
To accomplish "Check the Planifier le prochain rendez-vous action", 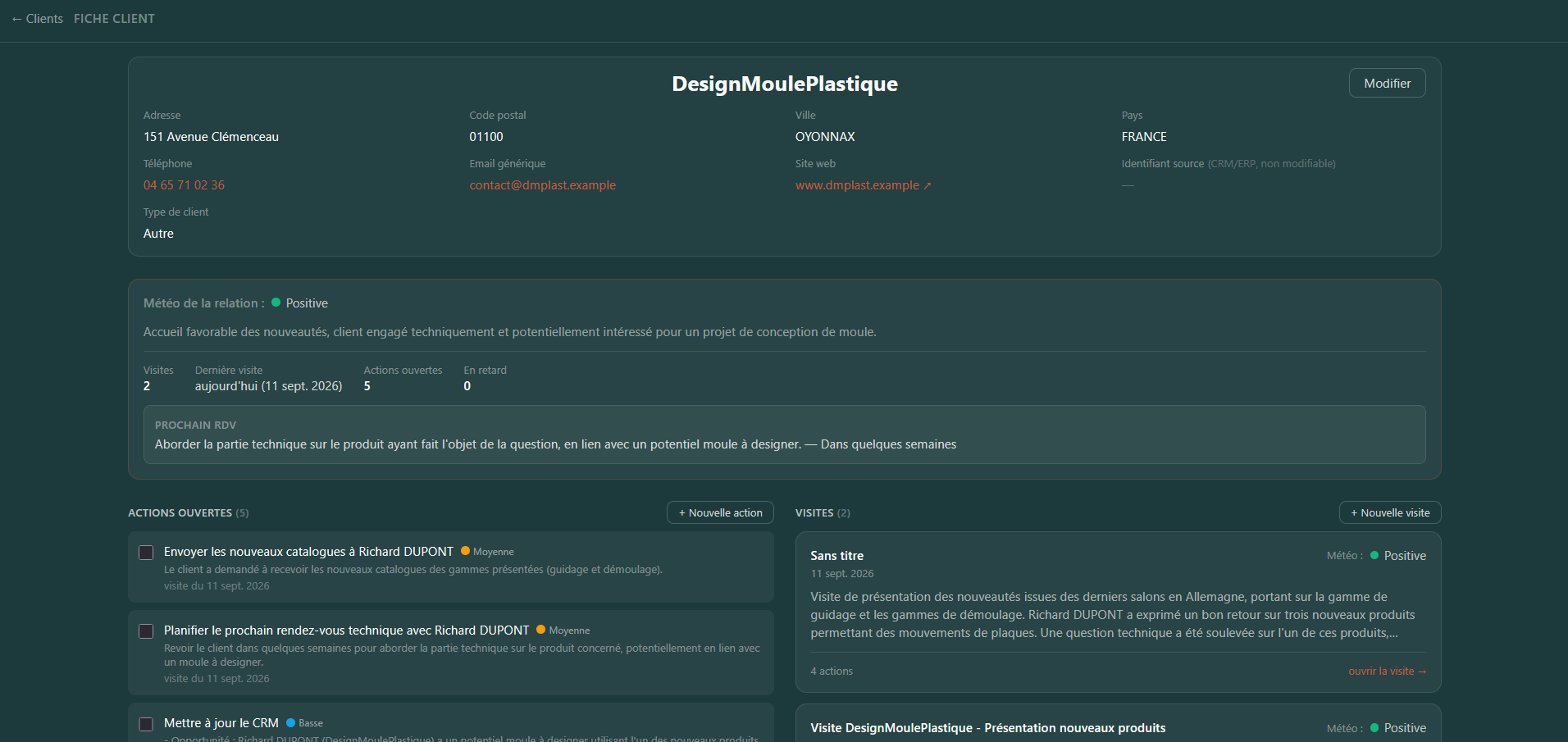I will (x=146, y=631).
